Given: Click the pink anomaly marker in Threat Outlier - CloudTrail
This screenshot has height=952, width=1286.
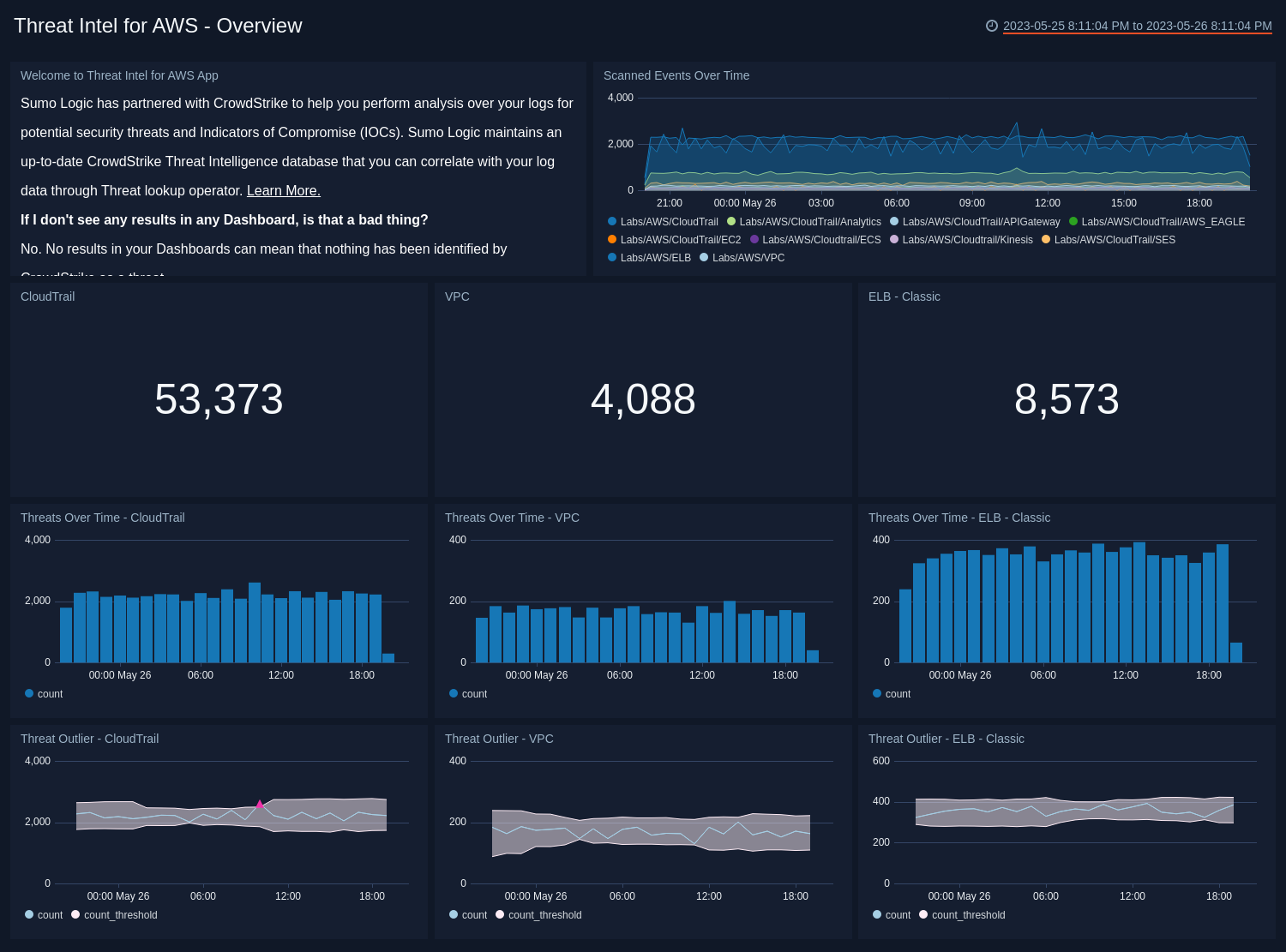Looking at the screenshot, I should click(259, 804).
